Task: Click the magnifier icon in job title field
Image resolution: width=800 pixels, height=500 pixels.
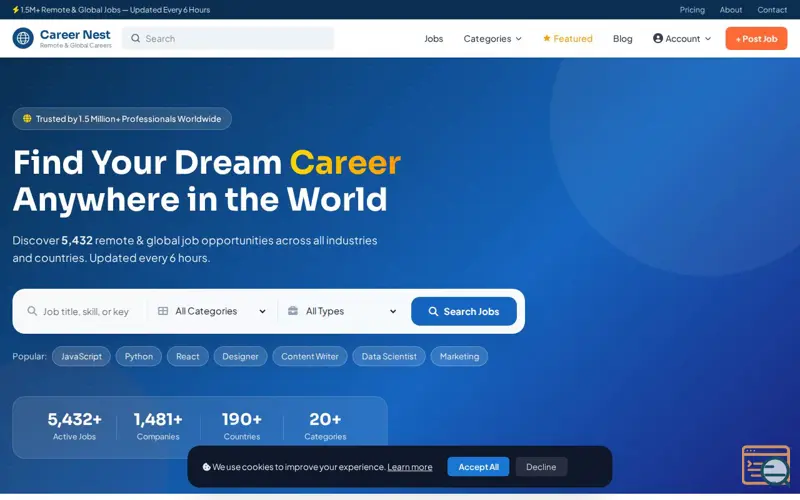Action: 32,311
